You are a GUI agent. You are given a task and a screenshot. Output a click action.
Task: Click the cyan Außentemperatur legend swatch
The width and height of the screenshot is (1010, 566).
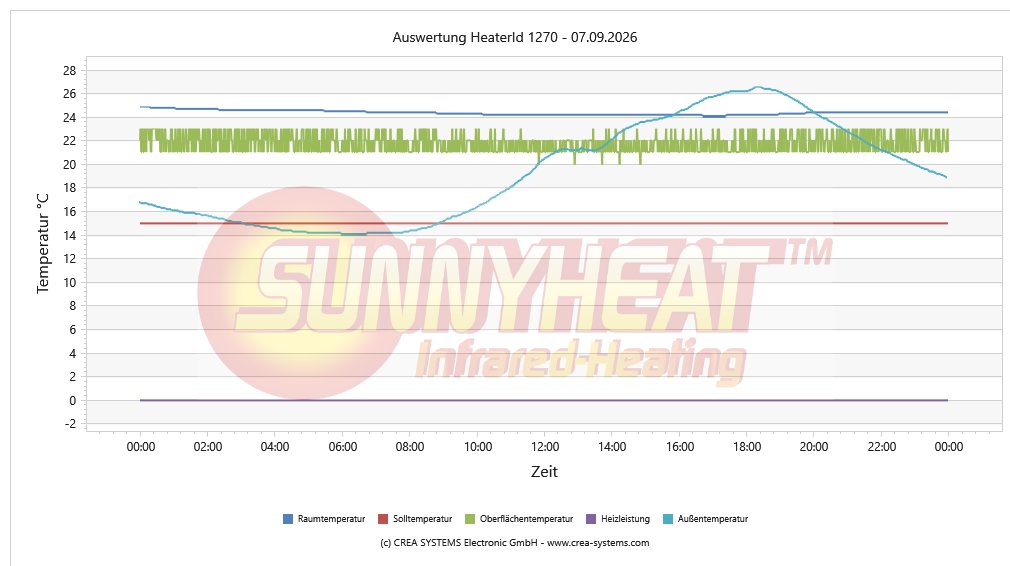pos(668,519)
